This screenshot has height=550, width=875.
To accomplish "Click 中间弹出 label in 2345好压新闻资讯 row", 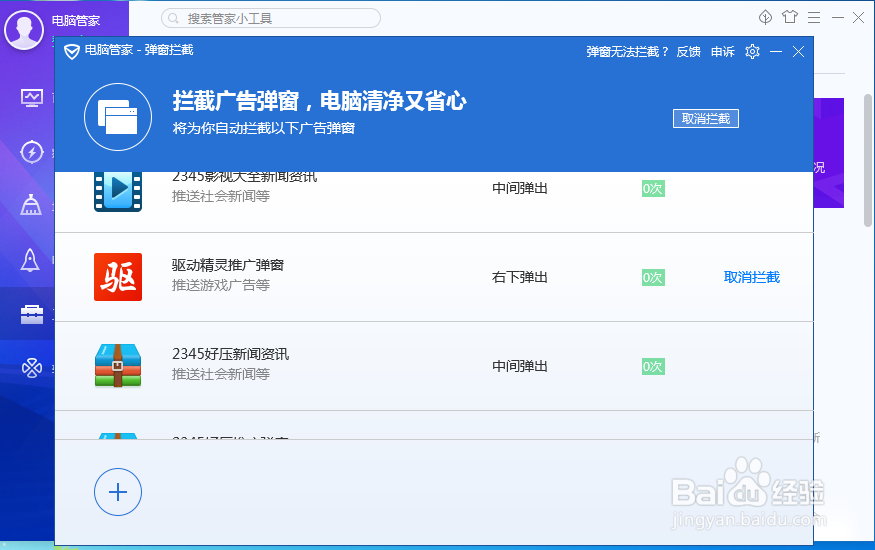I will point(520,366).
